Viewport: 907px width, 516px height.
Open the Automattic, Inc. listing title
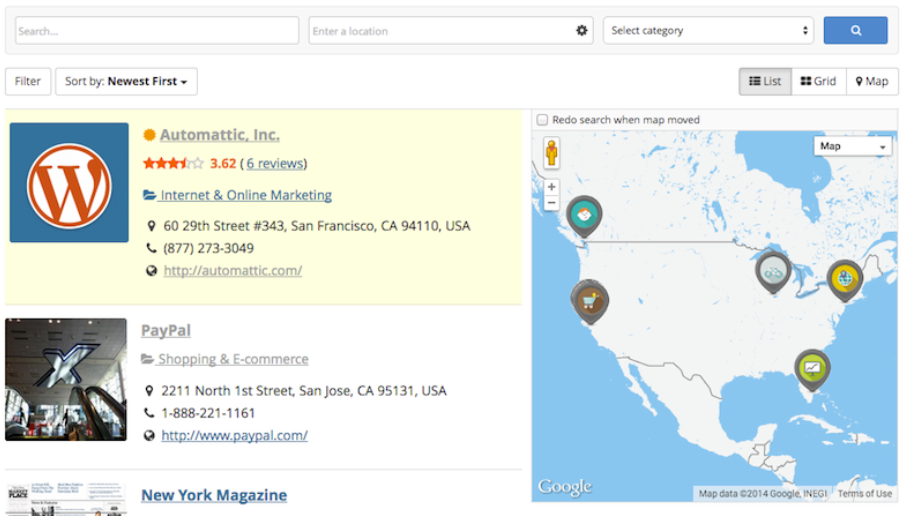click(x=220, y=135)
